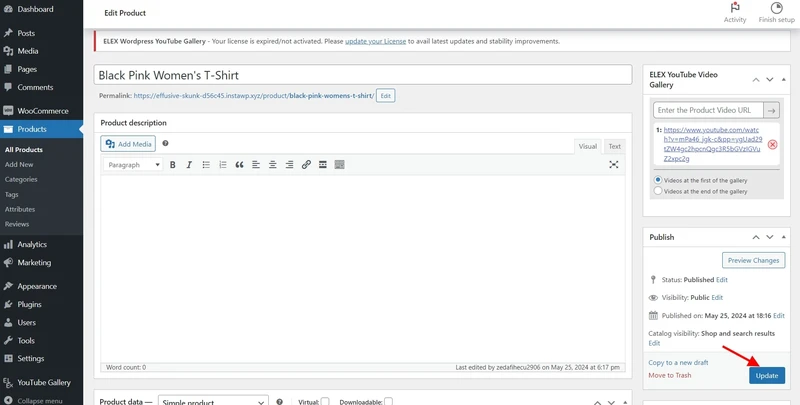Check the Downloadable product checkbox
Image resolution: width=800 pixels, height=405 pixels.
(x=388, y=401)
